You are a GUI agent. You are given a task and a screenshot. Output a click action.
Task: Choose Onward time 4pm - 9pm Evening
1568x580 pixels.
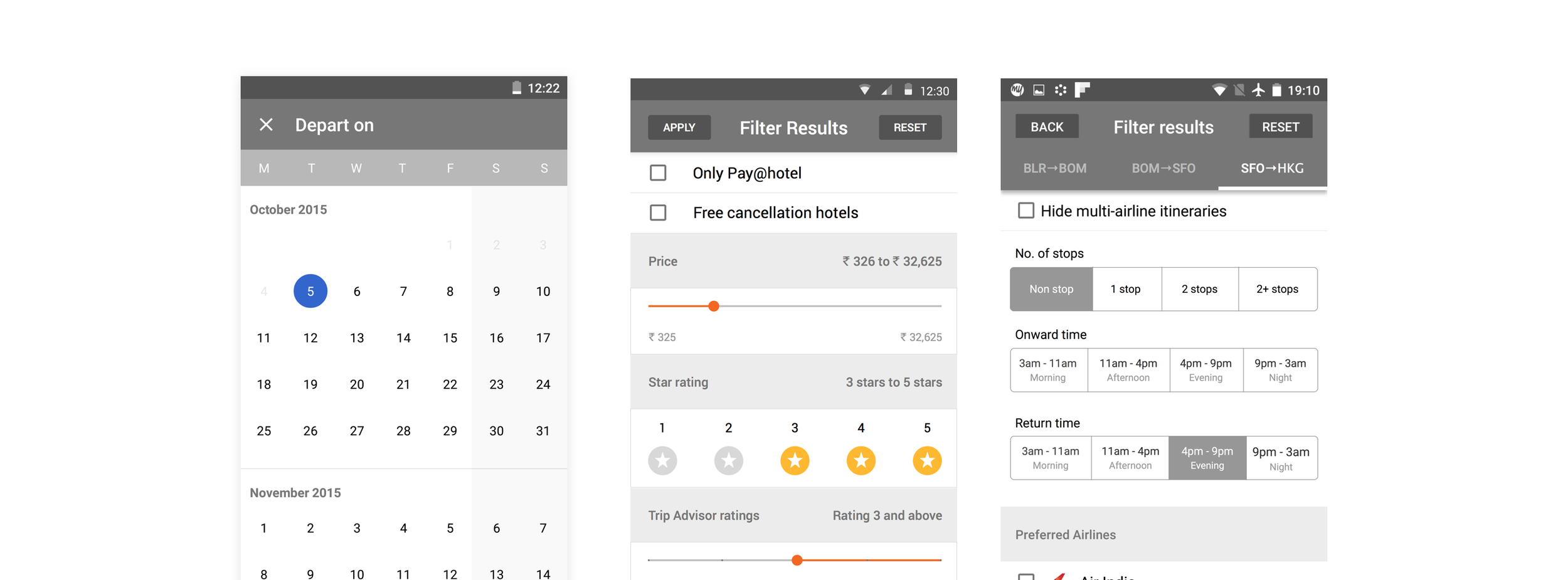(x=1206, y=370)
